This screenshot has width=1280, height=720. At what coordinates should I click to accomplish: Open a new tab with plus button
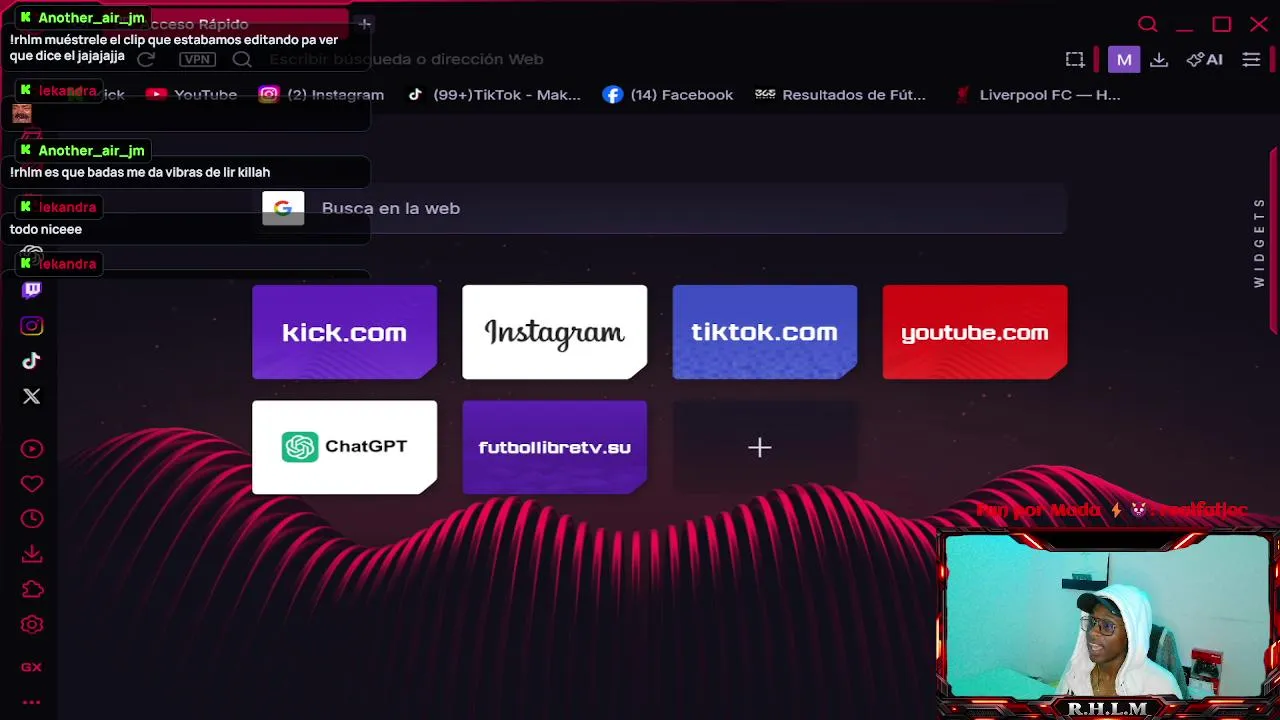coord(365,24)
